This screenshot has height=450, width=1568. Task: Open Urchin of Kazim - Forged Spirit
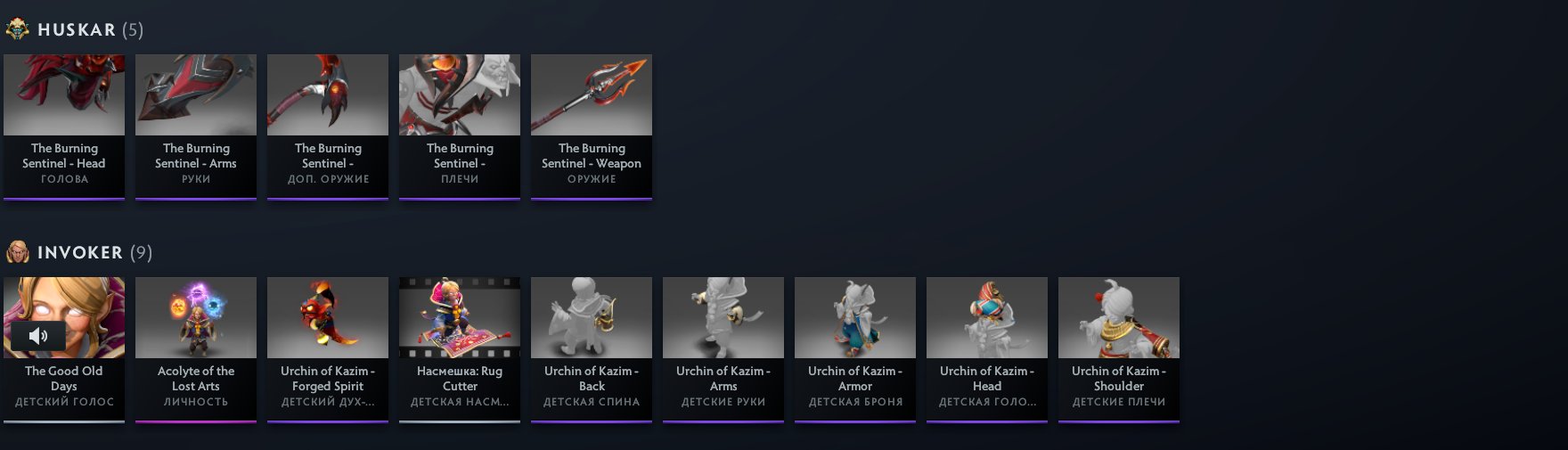coord(328,350)
